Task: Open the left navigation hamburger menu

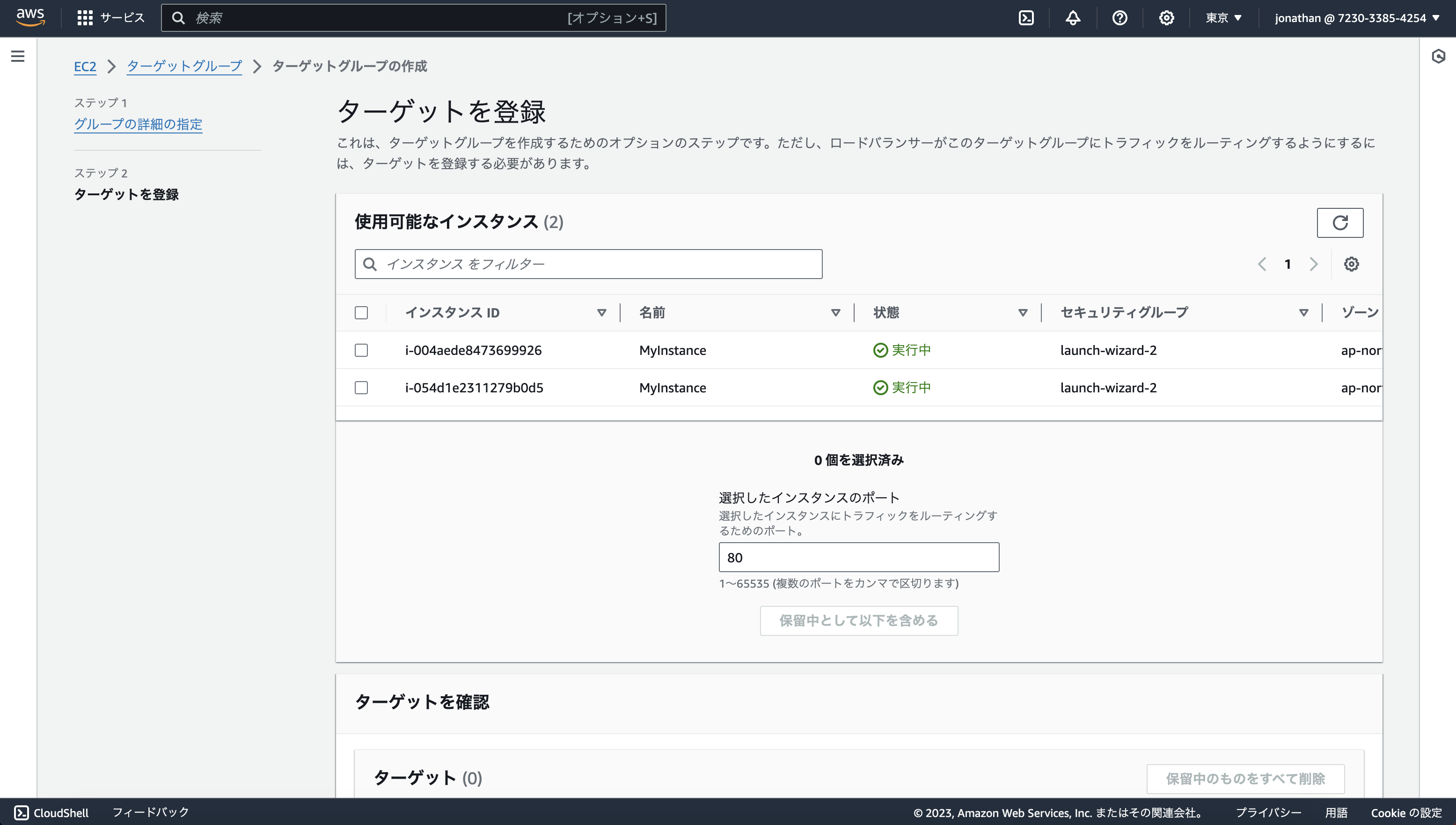Action: [19, 56]
